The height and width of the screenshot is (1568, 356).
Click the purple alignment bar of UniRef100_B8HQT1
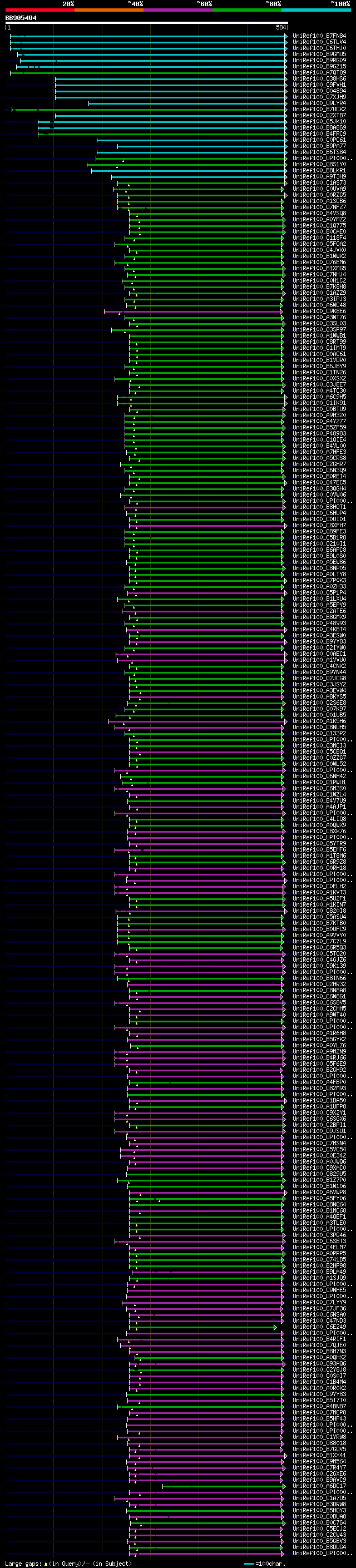(x=205, y=507)
